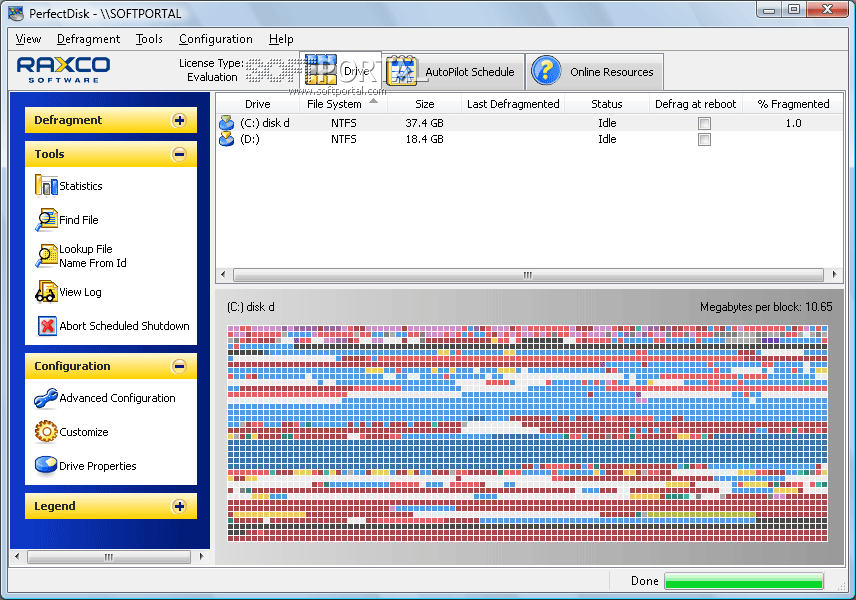Open the View Log binoculars icon
Screen dimensions: 856x600
click(46, 292)
